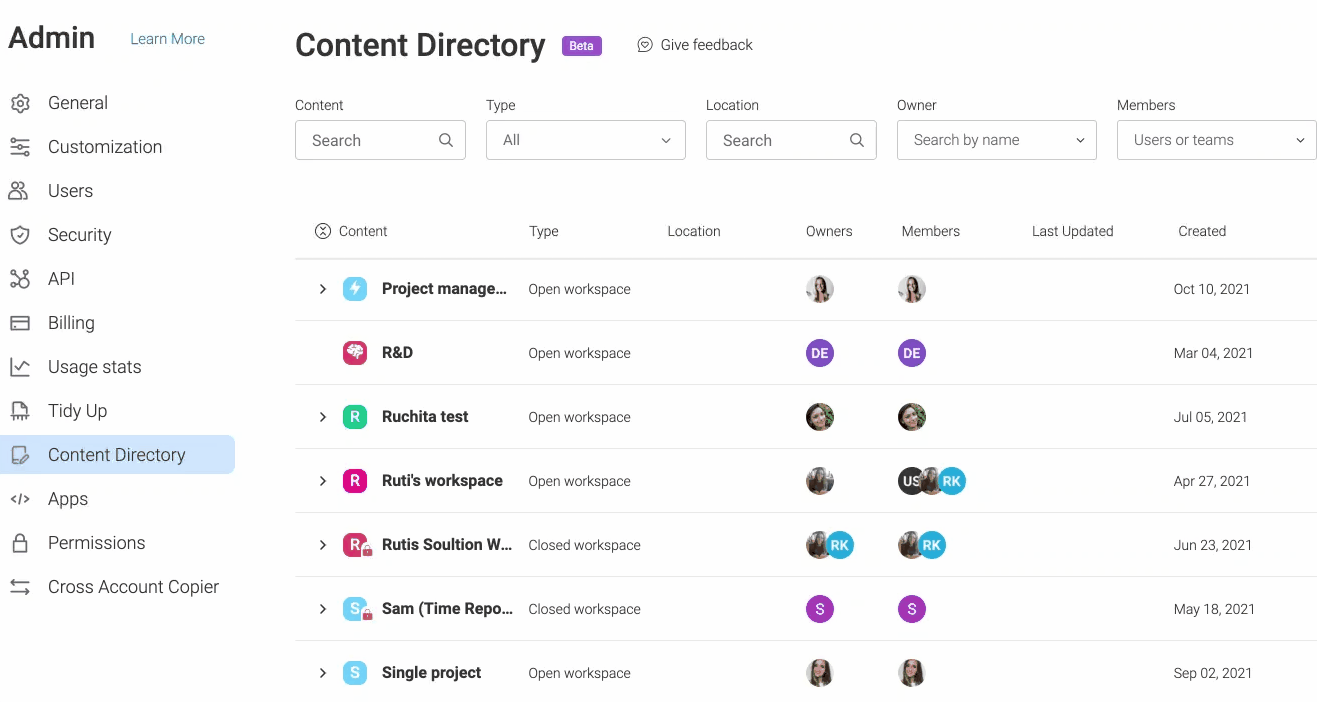The image size is (1317, 702).
Task: Click the Mar 04, 2021 created date
Action: click(x=1213, y=353)
